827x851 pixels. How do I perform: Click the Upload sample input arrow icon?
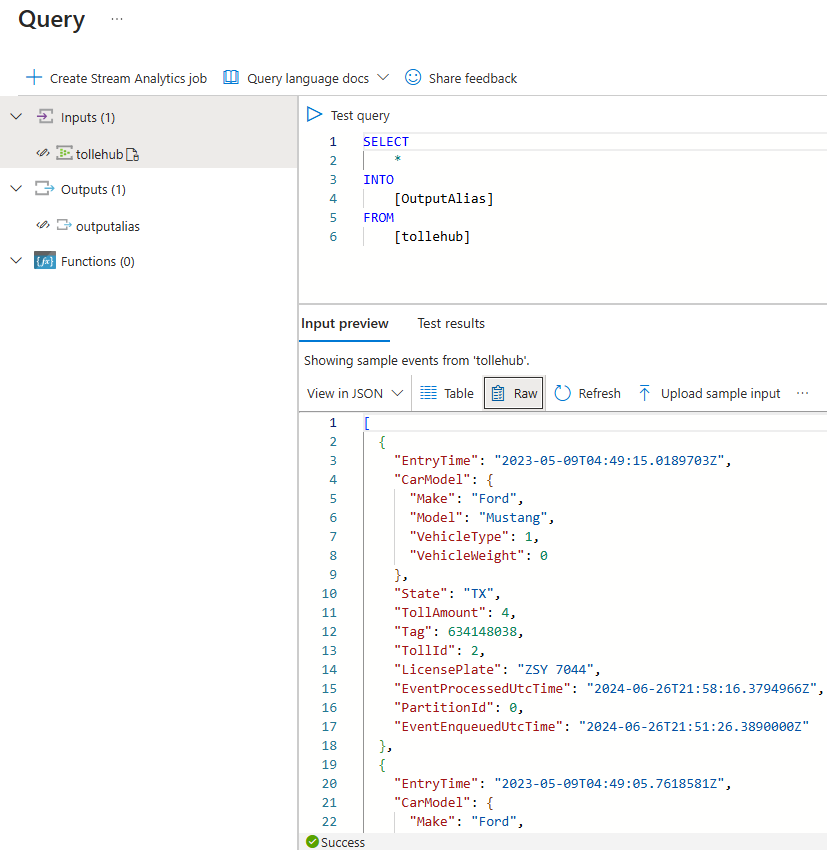click(645, 393)
